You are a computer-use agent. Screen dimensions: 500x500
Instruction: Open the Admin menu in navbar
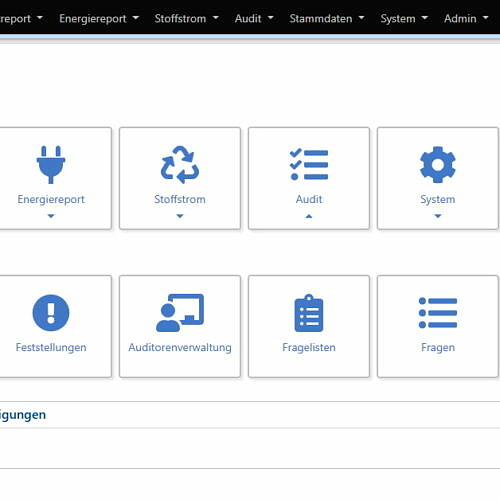click(466, 18)
